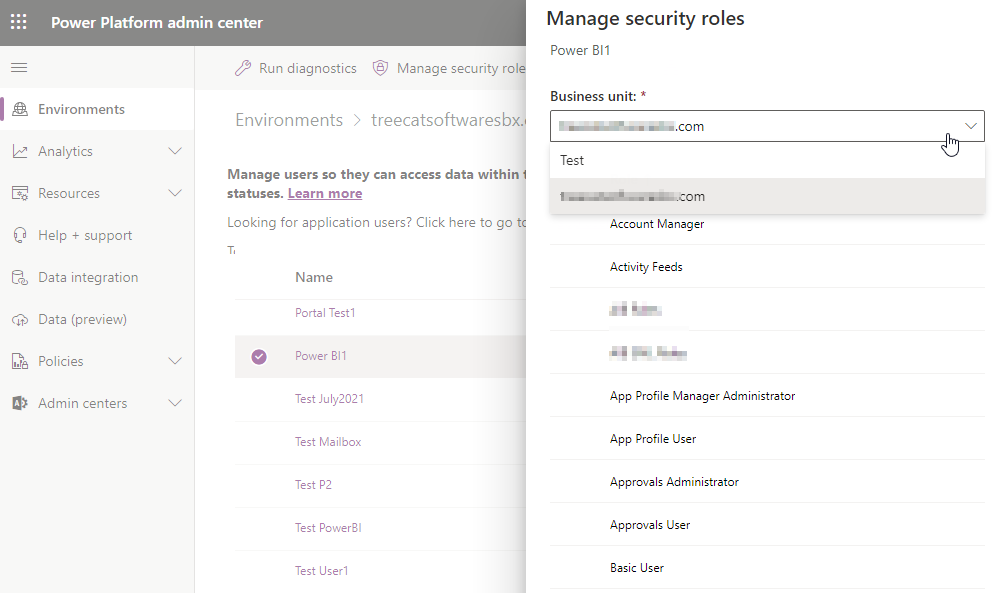Click the Manage security roles shield icon

(380, 68)
